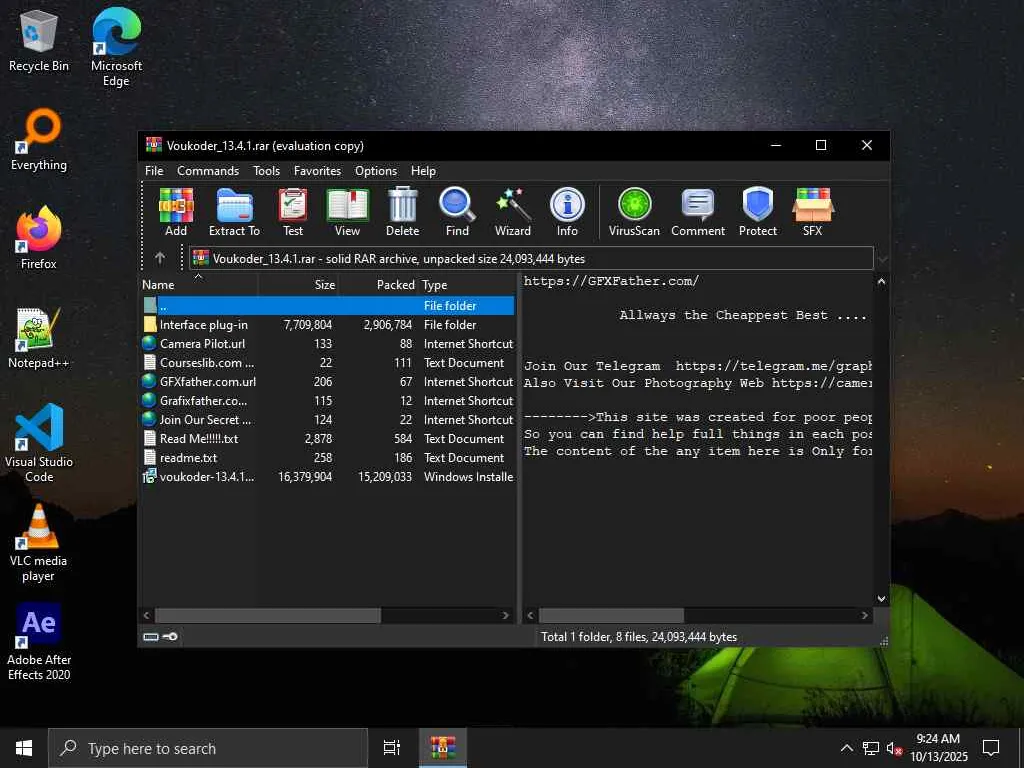The height and width of the screenshot is (768, 1024).
Task: Sort by Name column header
Action: (x=199, y=285)
